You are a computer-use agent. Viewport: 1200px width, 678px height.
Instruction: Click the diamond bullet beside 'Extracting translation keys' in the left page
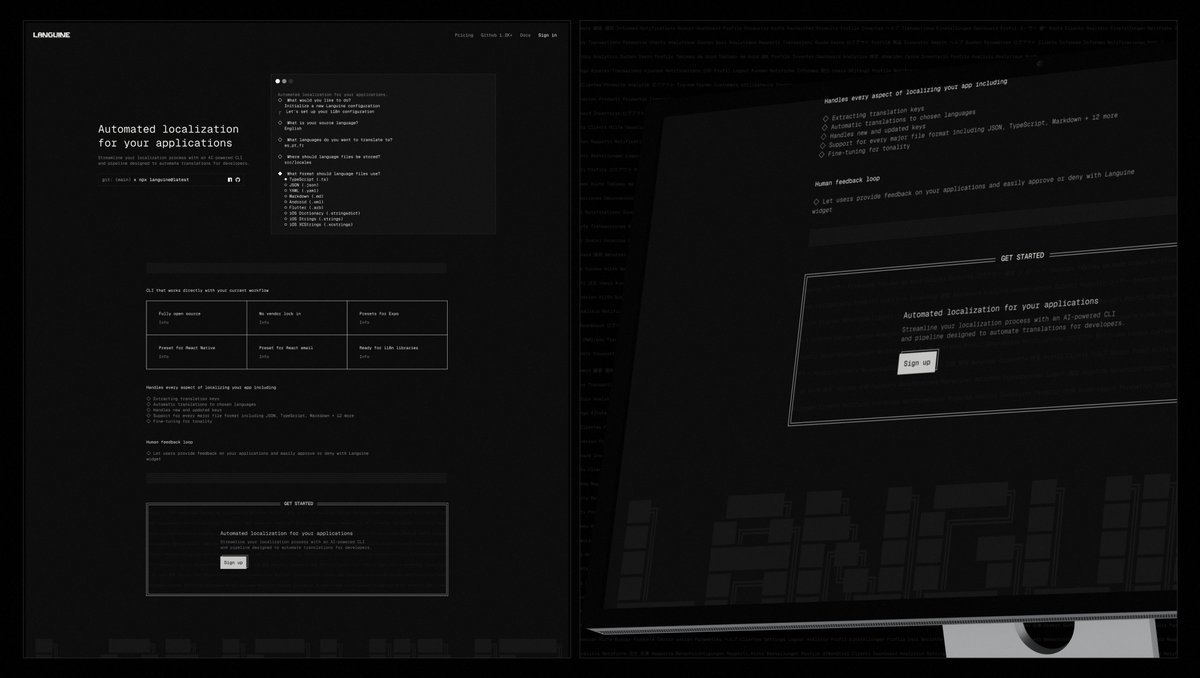pyautogui.click(x=148, y=398)
